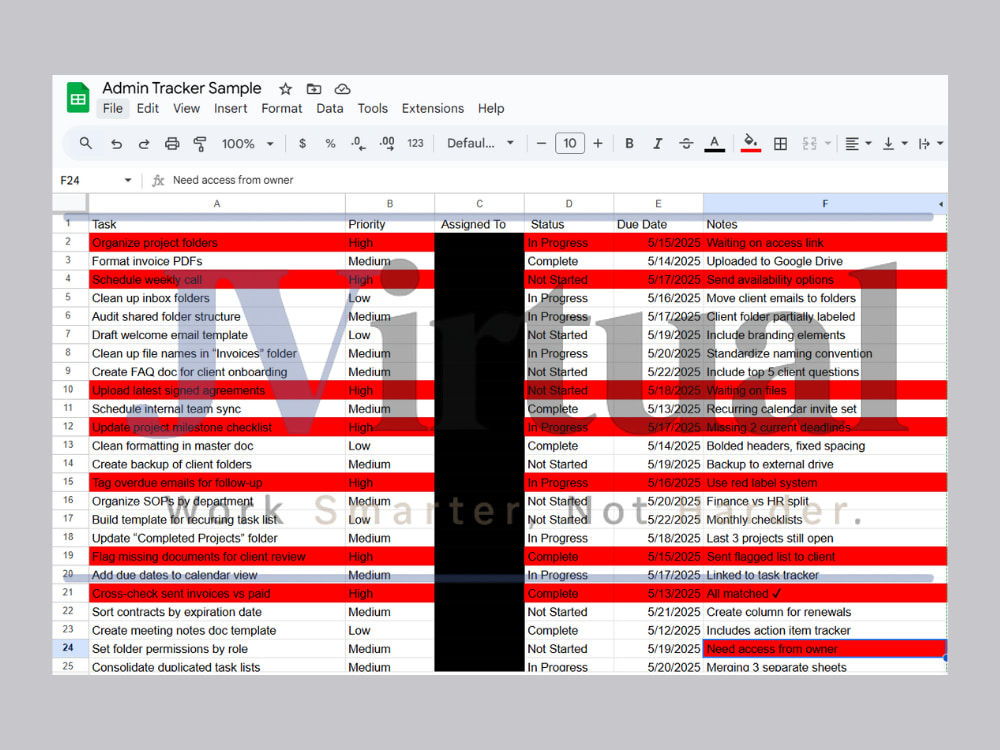This screenshot has height=750, width=1000.
Task: Select column D header
Action: point(569,203)
